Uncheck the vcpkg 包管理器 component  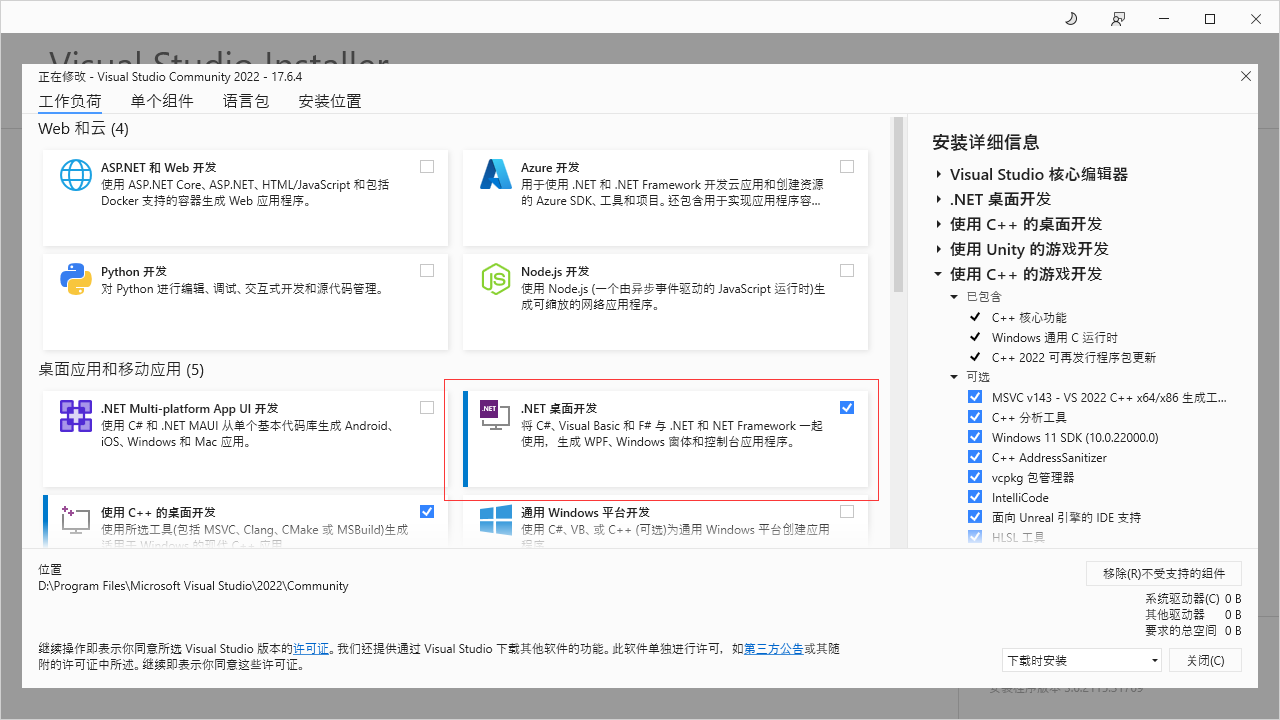point(975,477)
